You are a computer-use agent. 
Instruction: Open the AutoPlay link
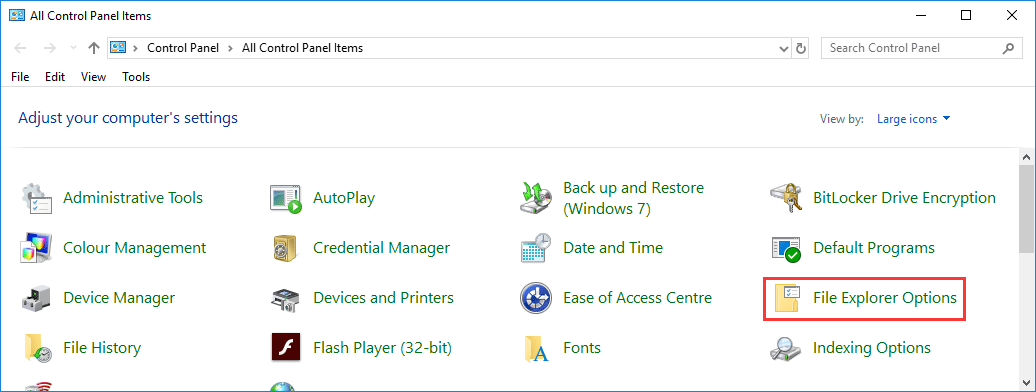point(344,198)
